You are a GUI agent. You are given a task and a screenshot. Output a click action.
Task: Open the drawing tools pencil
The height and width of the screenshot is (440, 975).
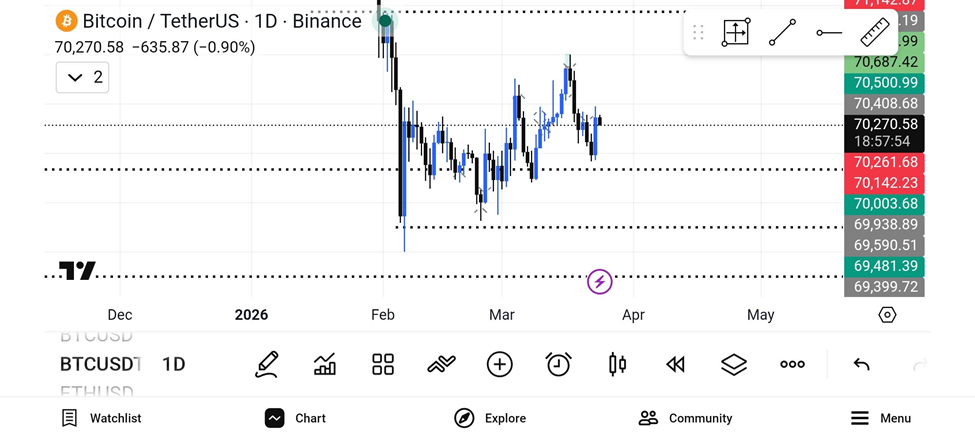pyautogui.click(x=266, y=364)
